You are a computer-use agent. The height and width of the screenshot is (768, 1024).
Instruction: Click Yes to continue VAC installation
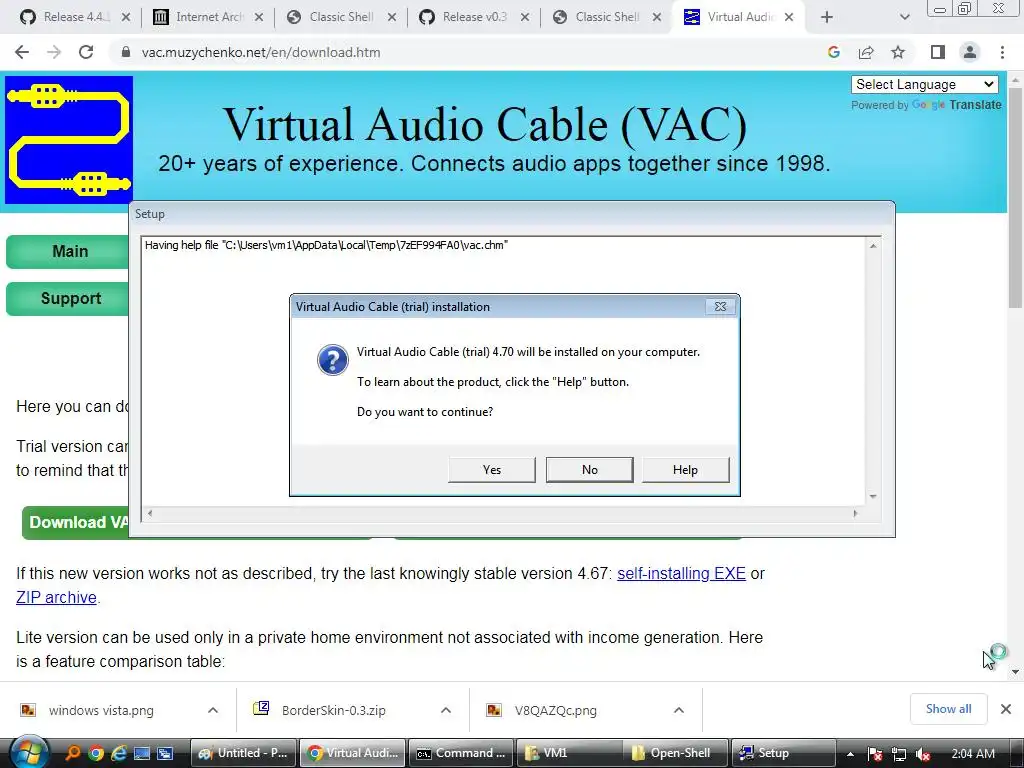(x=492, y=470)
